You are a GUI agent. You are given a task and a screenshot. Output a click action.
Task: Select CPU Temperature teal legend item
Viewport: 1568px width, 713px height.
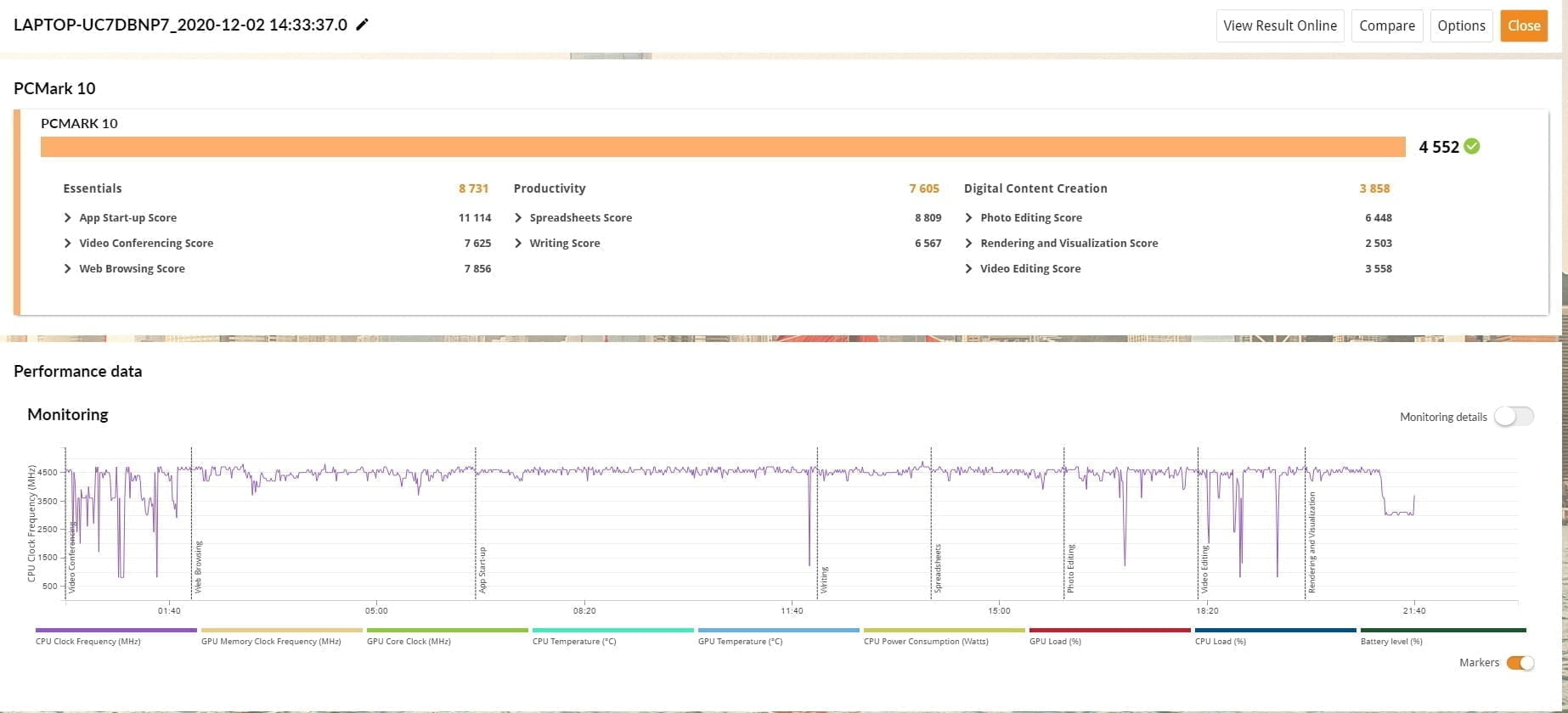click(612, 631)
